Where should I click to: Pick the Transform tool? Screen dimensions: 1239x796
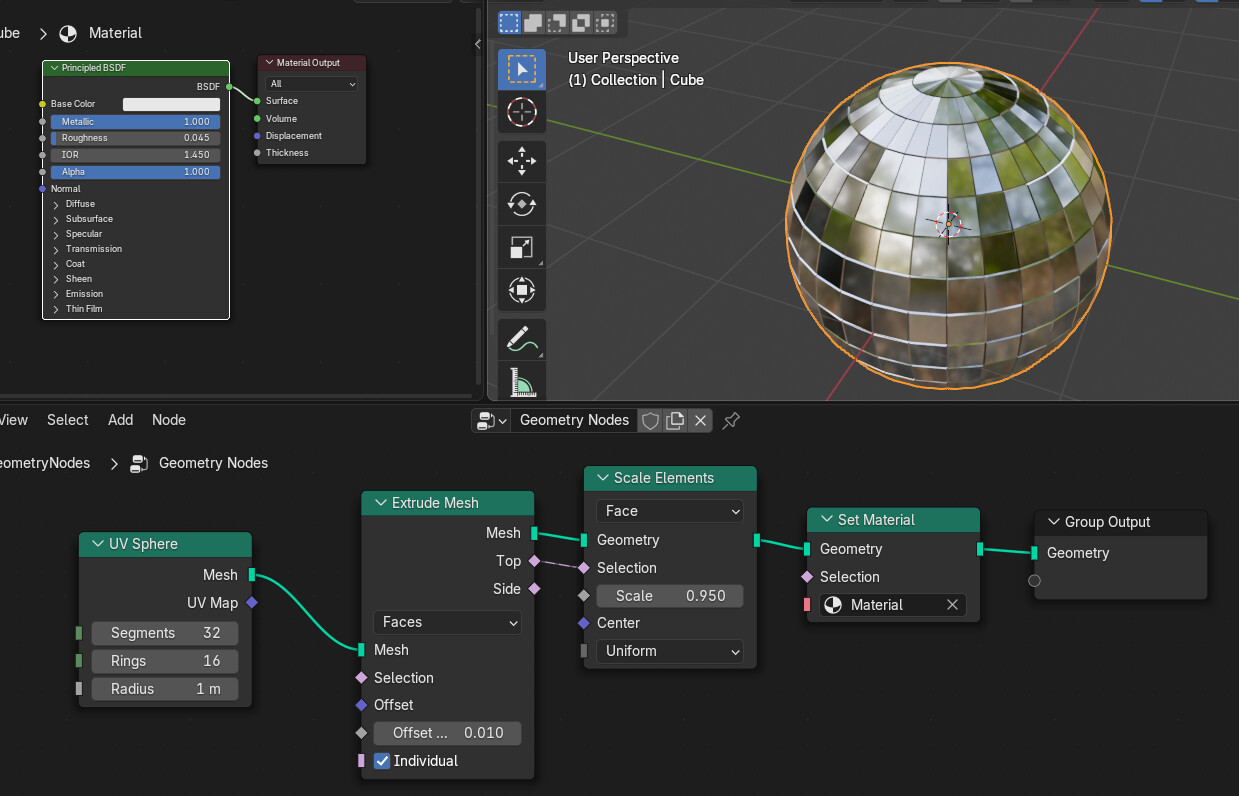click(x=522, y=290)
